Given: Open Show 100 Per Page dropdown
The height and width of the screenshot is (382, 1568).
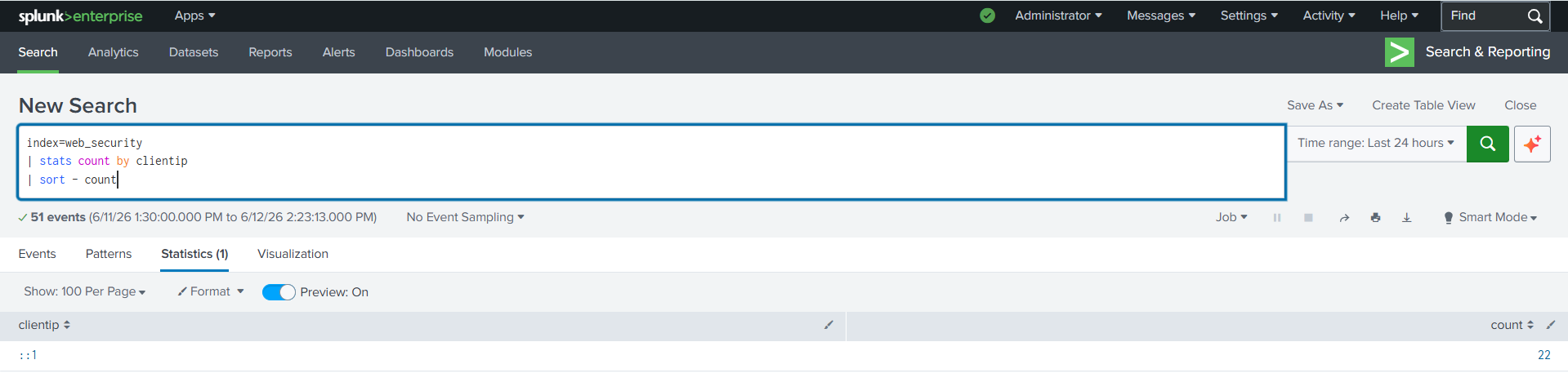Looking at the screenshot, I should point(85,291).
